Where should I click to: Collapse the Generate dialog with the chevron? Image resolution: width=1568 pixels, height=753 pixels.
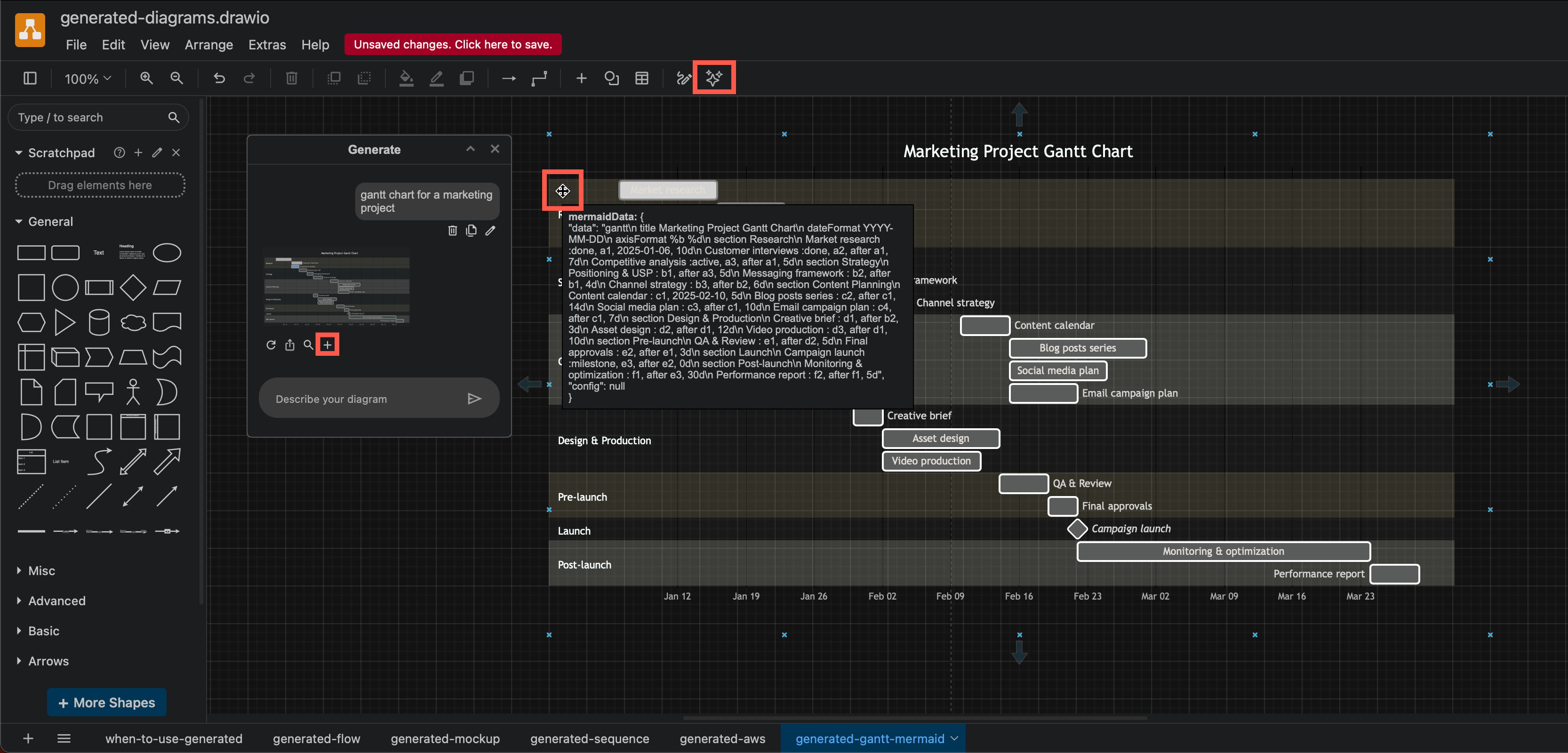(x=470, y=149)
